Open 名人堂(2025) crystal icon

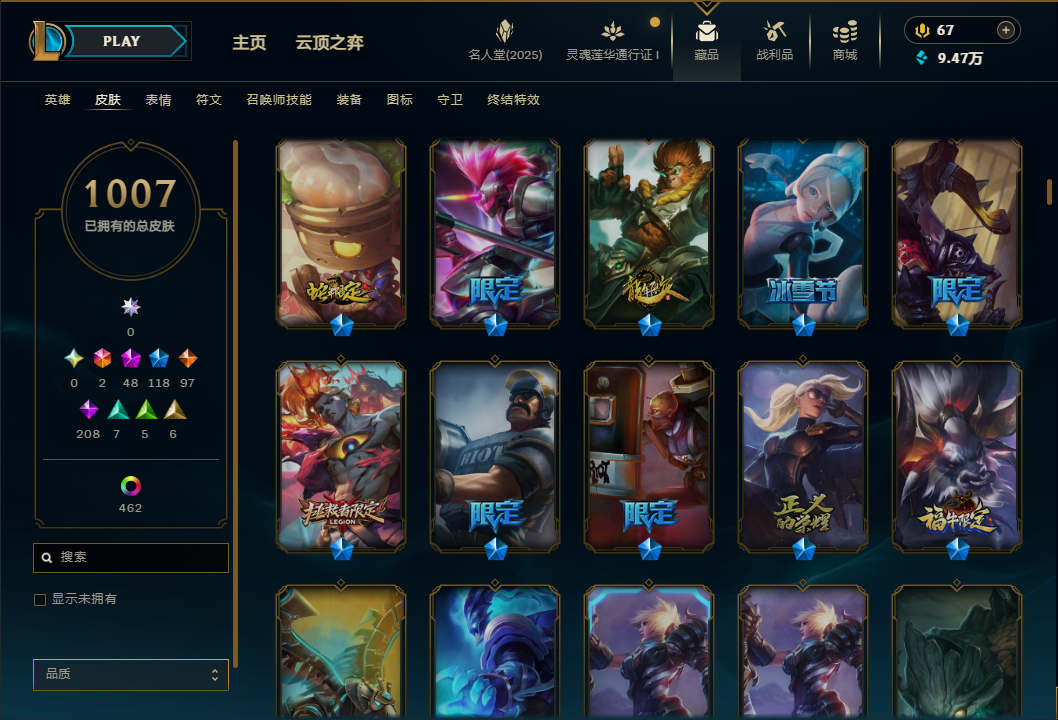click(x=505, y=30)
